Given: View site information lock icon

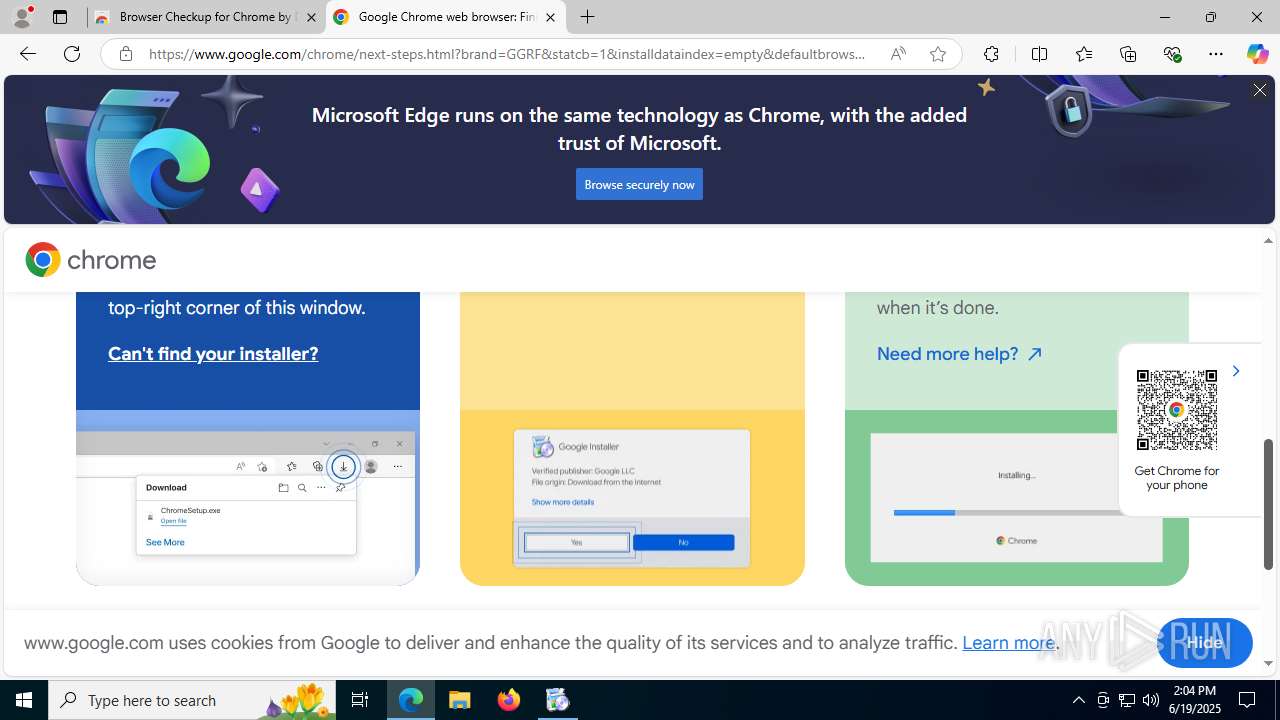Looking at the screenshot, I should pyautogui.click(x=125, y=54).
